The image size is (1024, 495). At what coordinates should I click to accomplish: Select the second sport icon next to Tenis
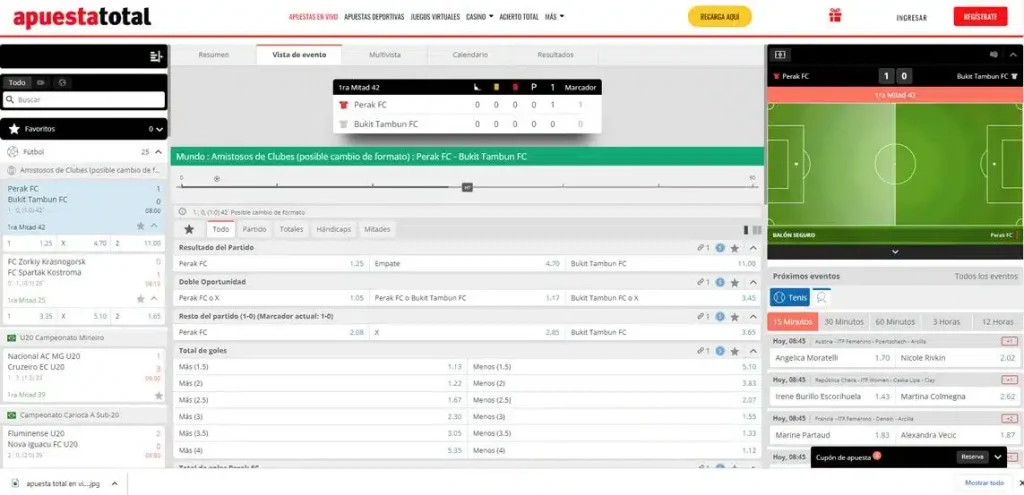click(x=822, y=297)
